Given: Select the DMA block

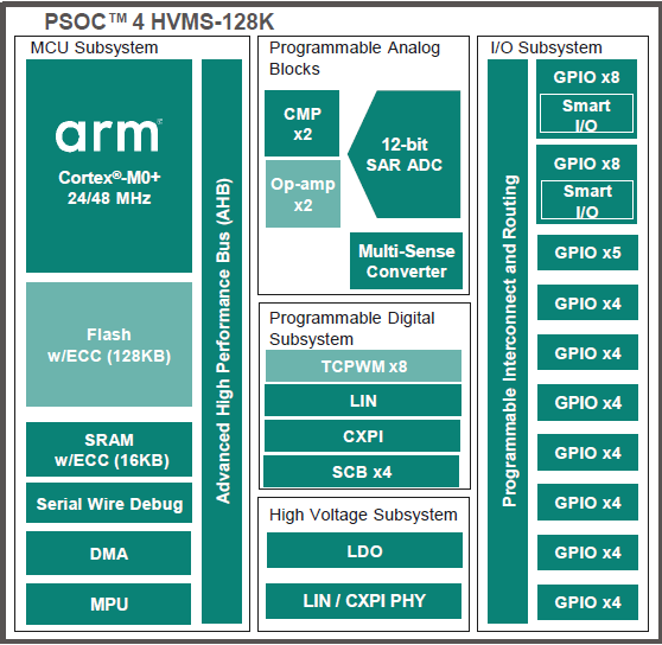Looking at the screenshot, I should click(109, 553).
